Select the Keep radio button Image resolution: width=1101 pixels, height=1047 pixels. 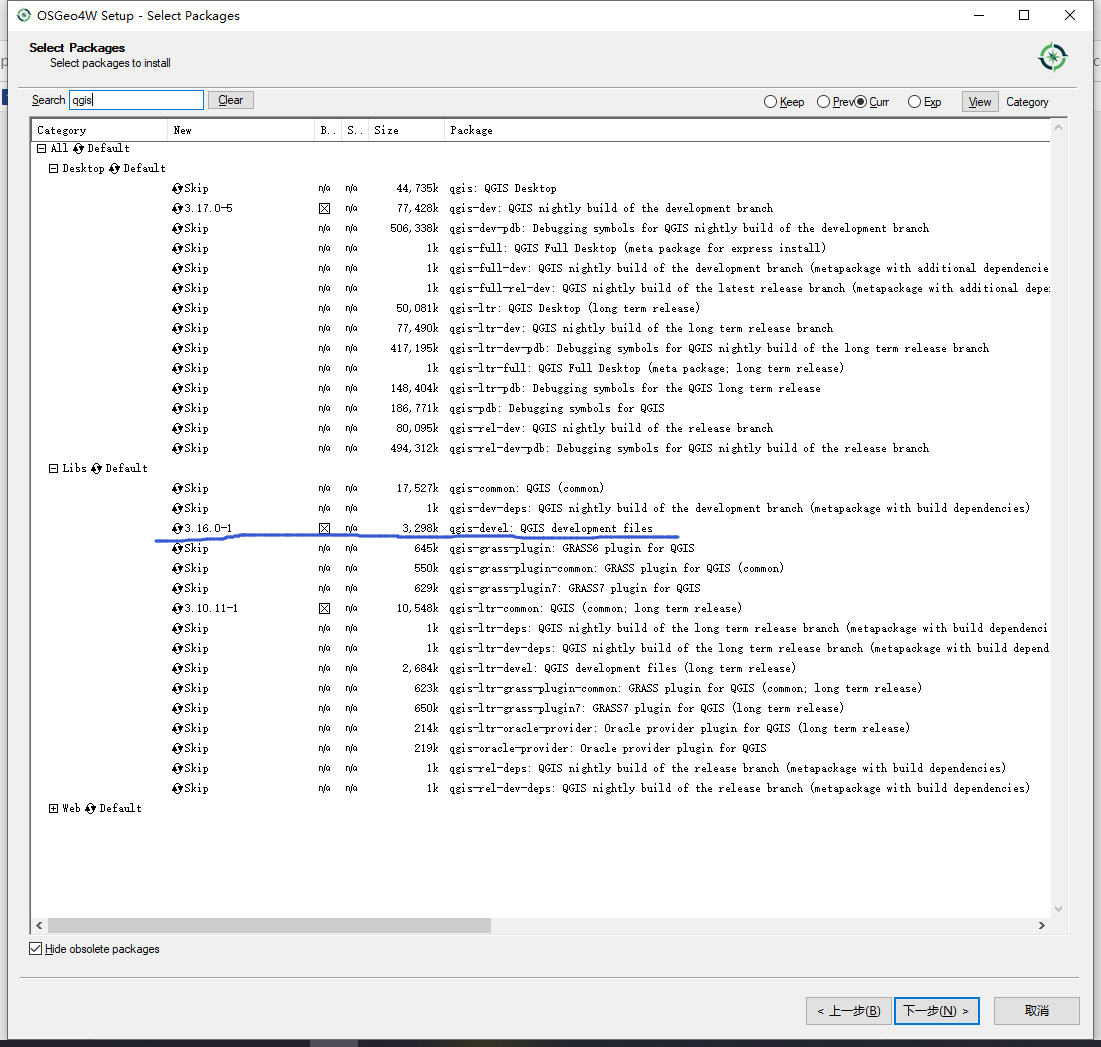tap(770, 101)
